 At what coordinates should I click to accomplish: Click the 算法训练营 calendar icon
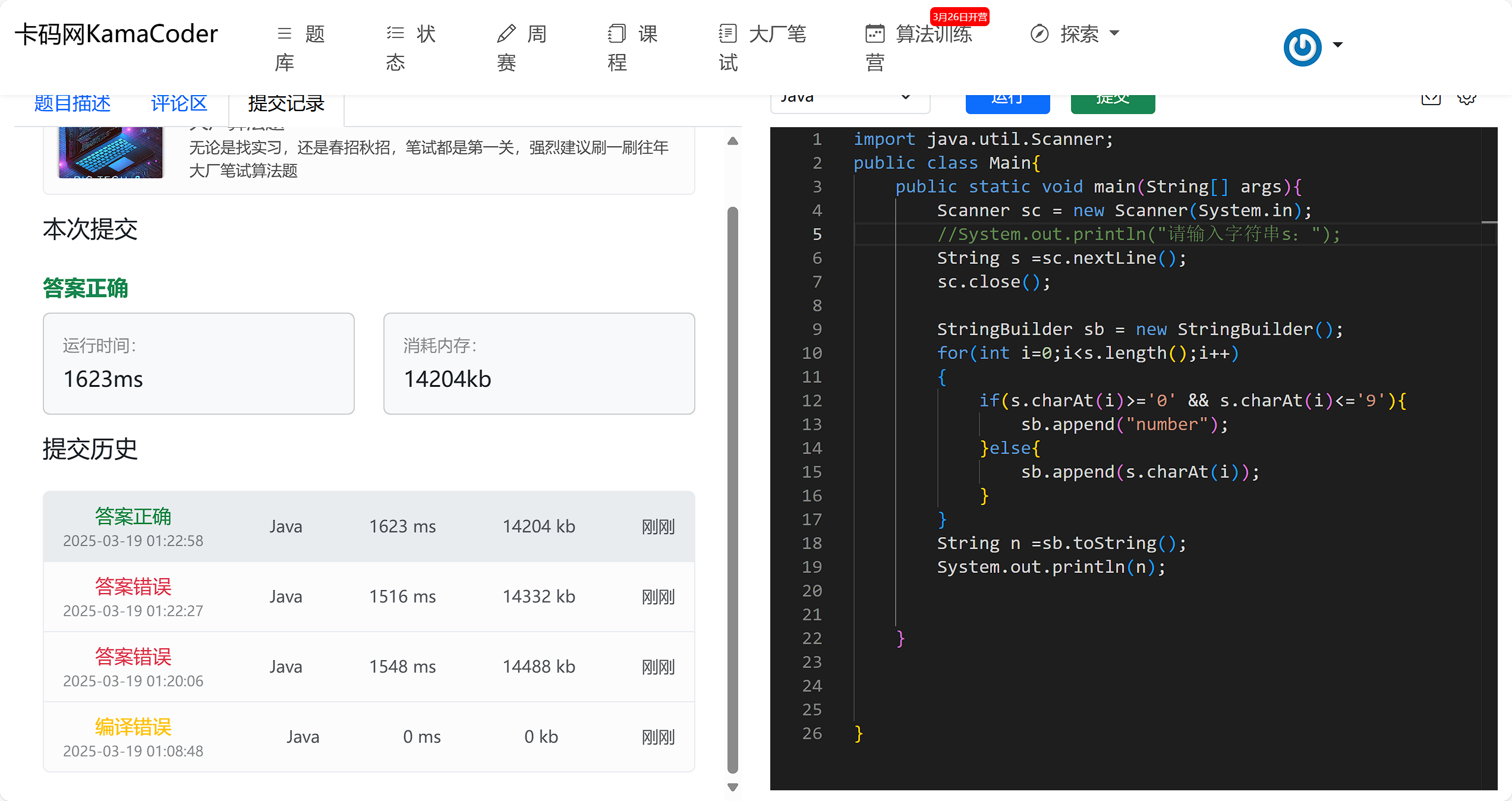874,33
